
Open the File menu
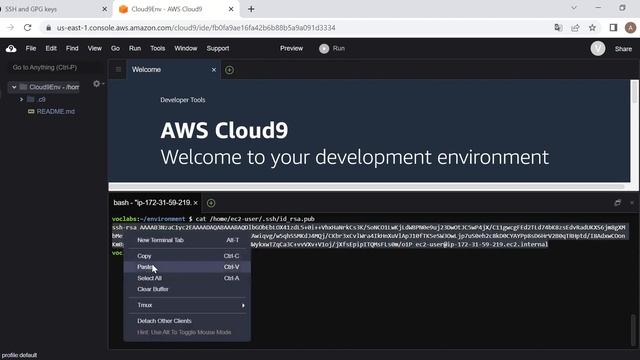(x=31, y=48)
